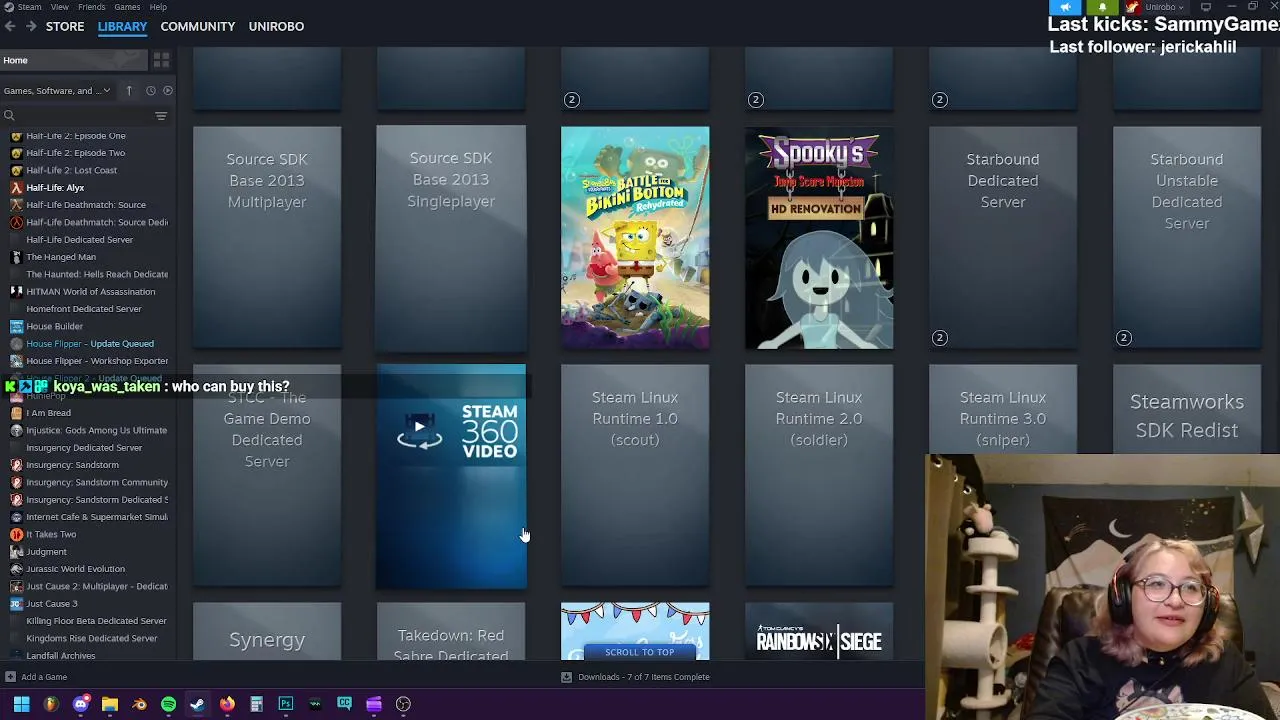This screenshot has height=720, width=1280.
Task: Open the Help menu
Action: coord(158,7)
